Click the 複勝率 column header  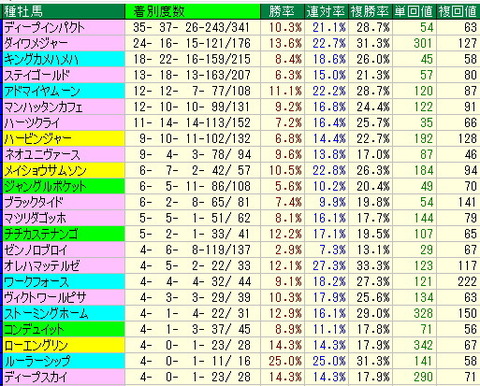coord(370,12)
